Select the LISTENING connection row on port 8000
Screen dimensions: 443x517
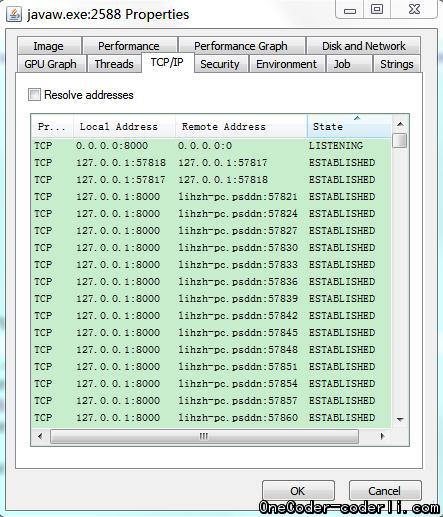coord(211,146)
